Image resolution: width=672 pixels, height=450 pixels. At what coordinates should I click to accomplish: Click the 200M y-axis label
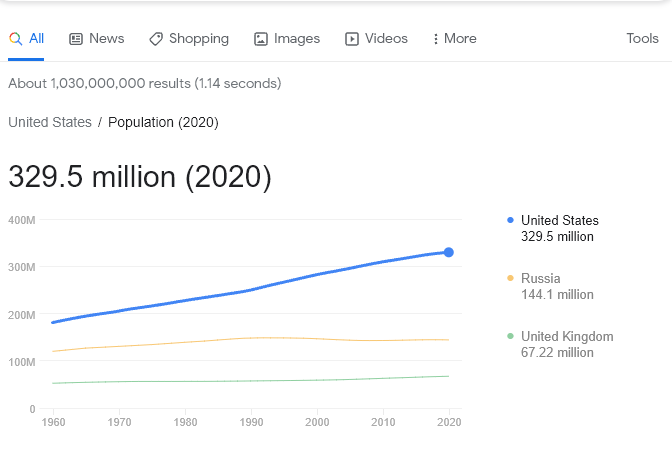click(21, 315)
